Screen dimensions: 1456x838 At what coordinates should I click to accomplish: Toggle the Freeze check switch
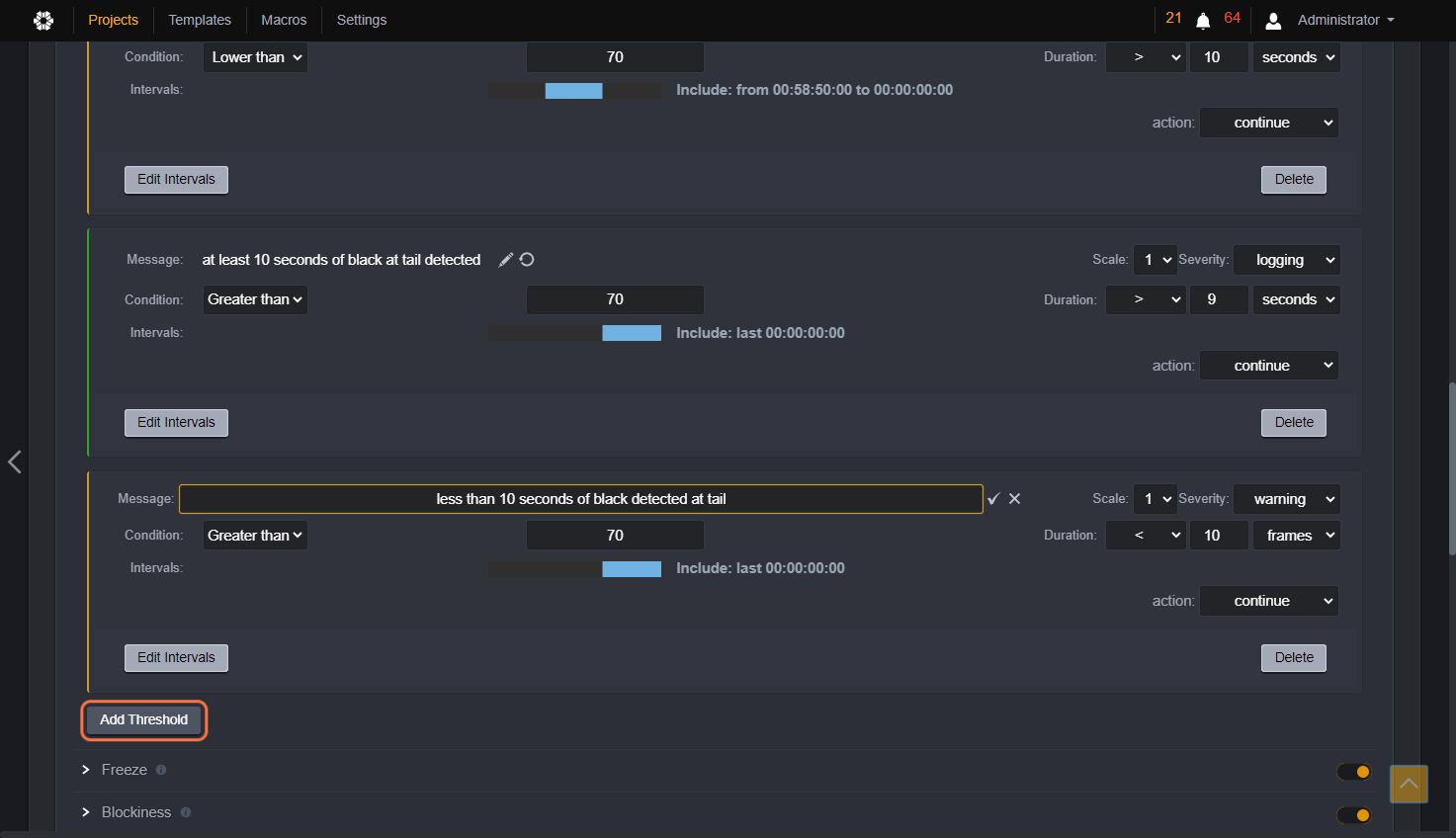point(1354,772)
